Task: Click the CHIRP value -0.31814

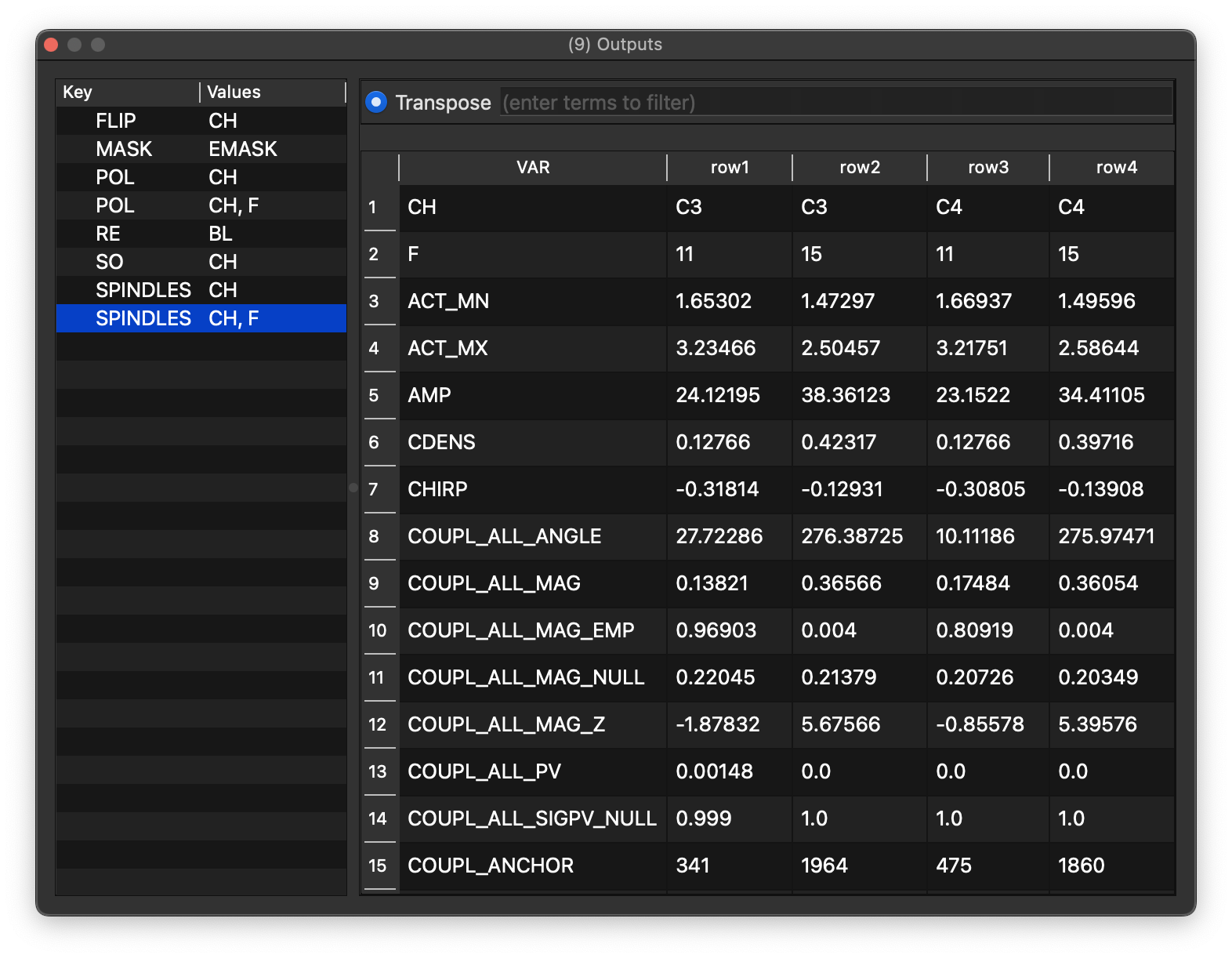Action: pos(730,490)
